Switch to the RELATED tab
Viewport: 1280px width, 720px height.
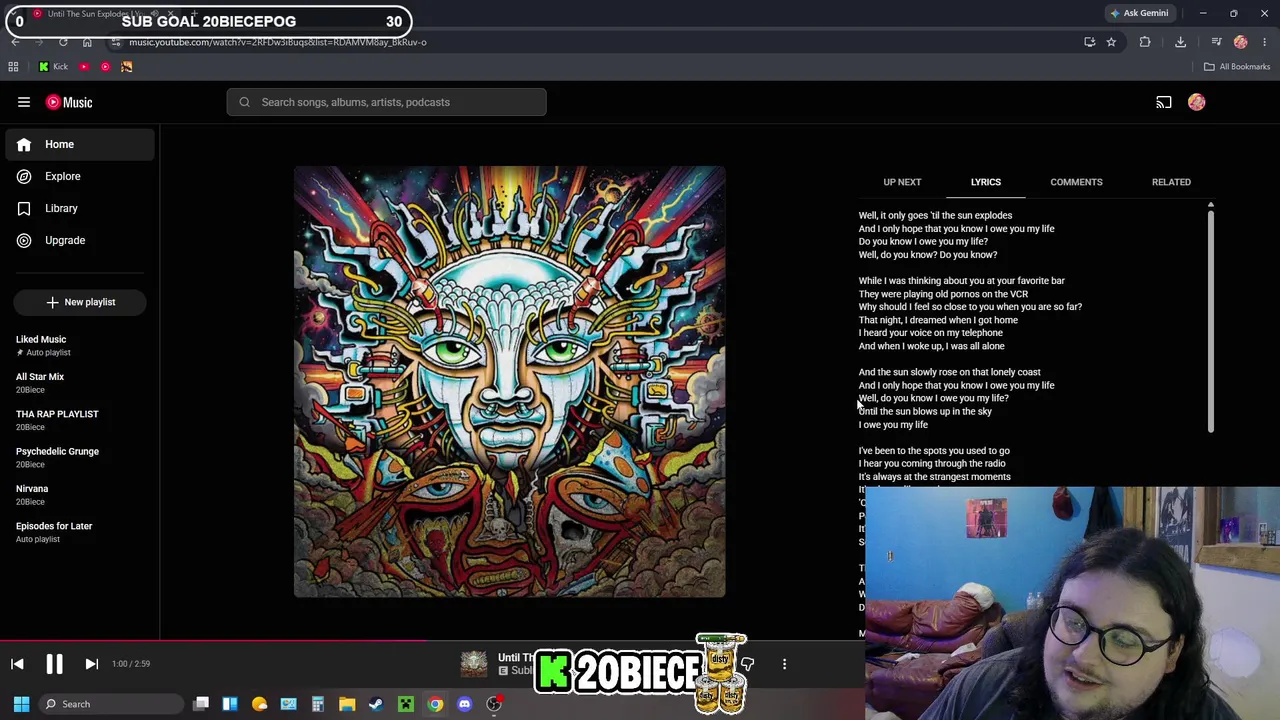(x=1171, y=182)
